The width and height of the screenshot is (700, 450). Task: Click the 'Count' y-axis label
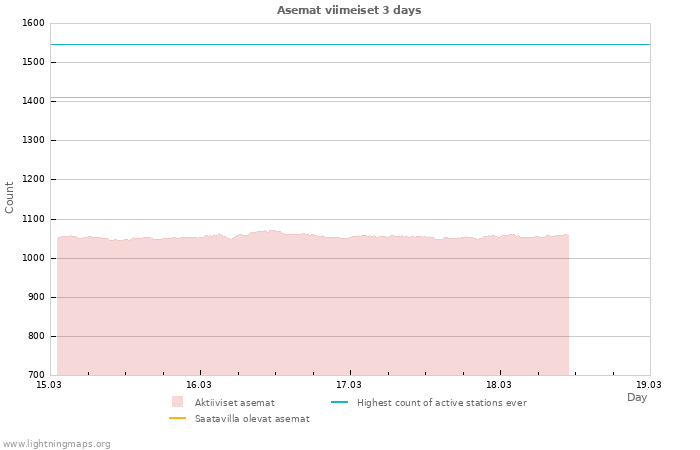(x=10, y=197)
